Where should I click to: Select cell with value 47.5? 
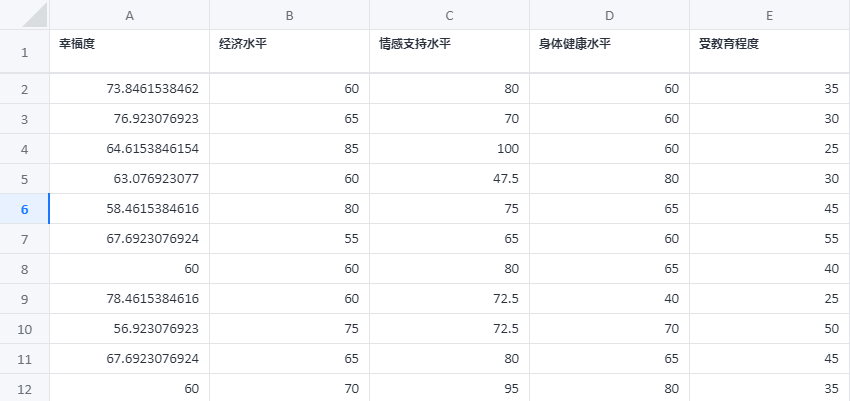click(x=449, y=179)
